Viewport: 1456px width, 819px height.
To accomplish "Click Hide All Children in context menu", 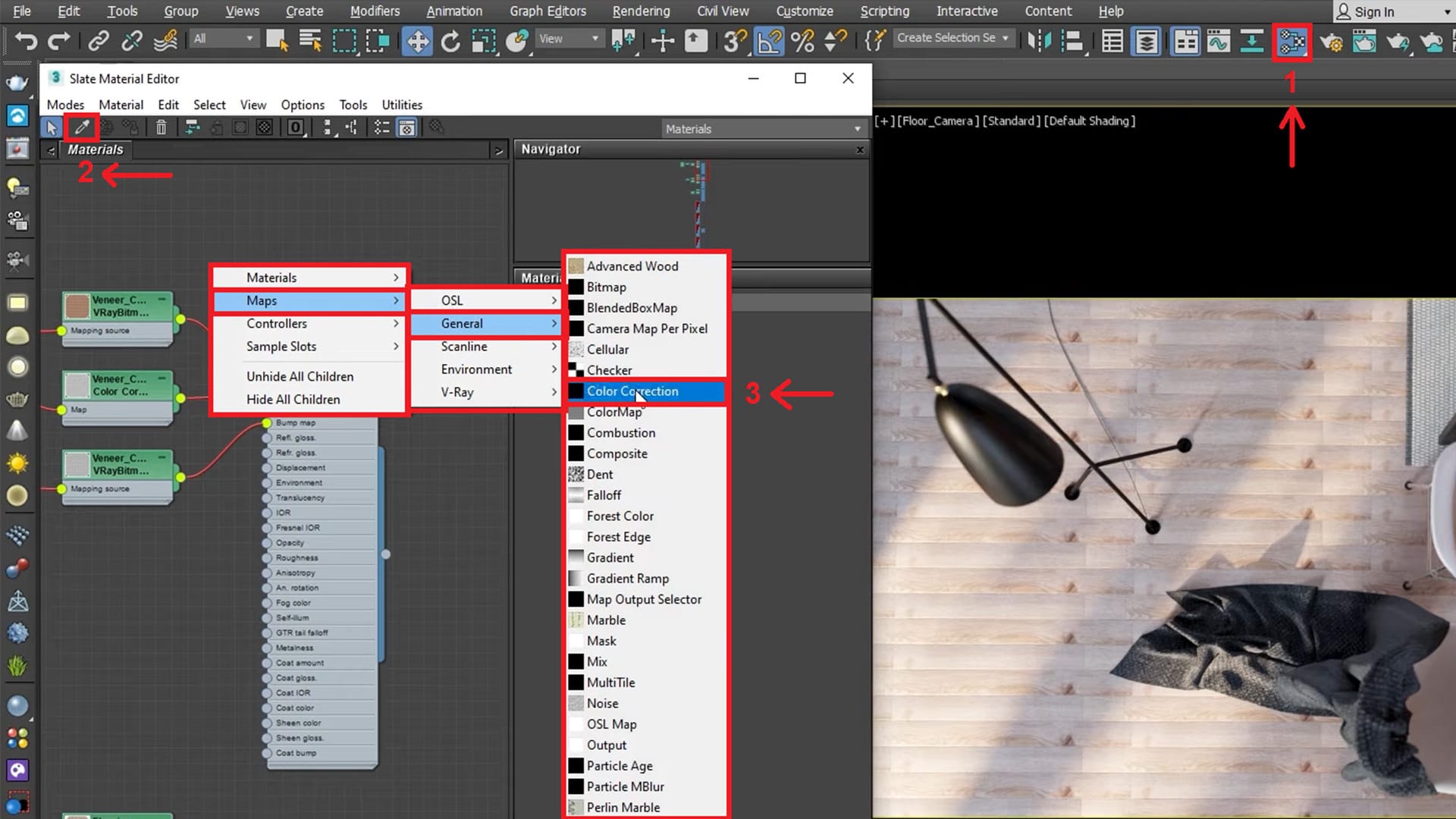I will [293, 400].
